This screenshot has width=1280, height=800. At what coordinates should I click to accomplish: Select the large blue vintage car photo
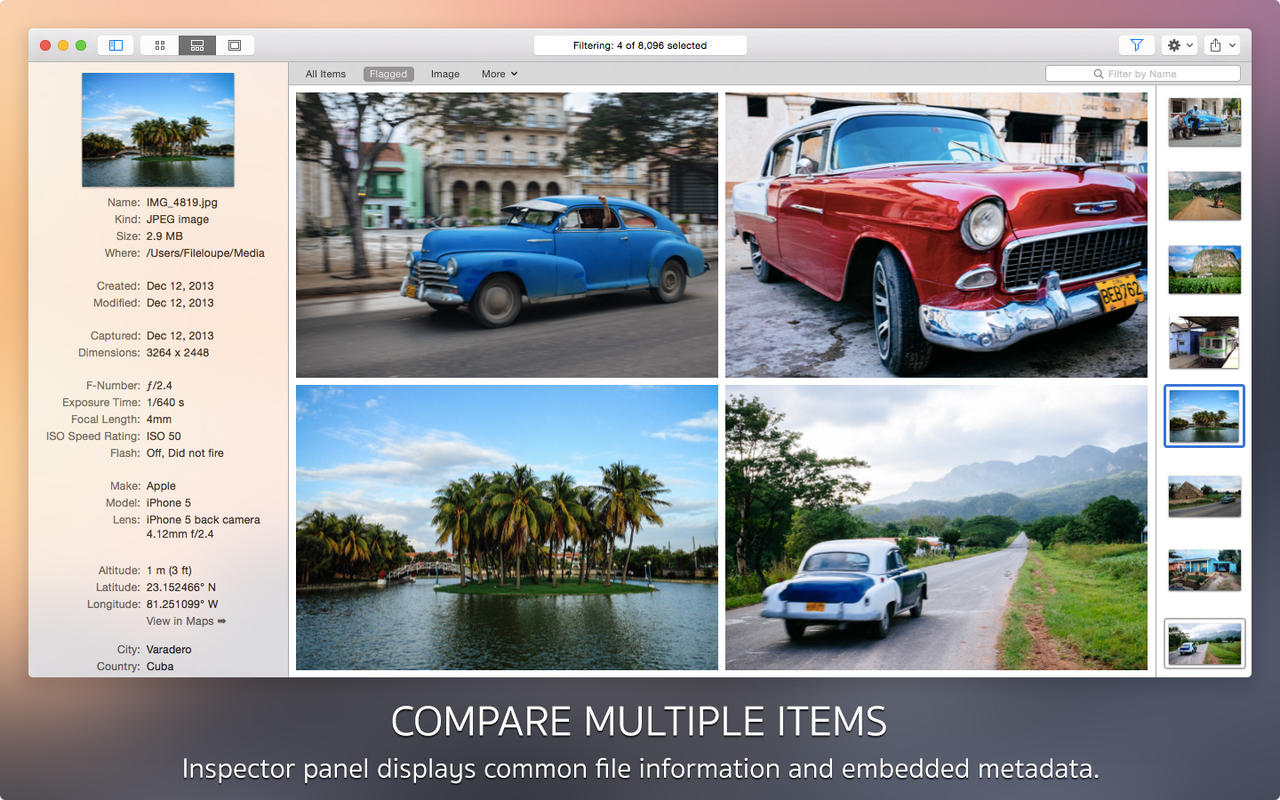[507, 235]
